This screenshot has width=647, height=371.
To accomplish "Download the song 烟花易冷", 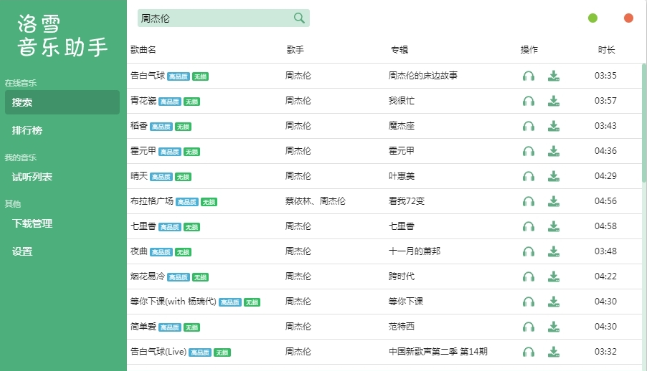I will [554, 276].
